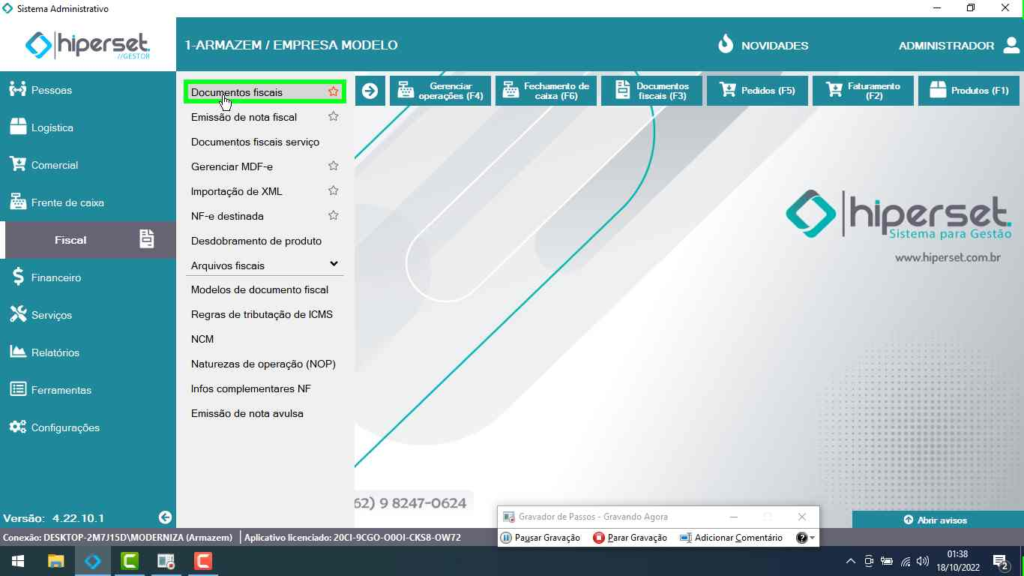Open help dropdown in Gravador de Passos
1024x576 pixels.
tap(805, 538)
